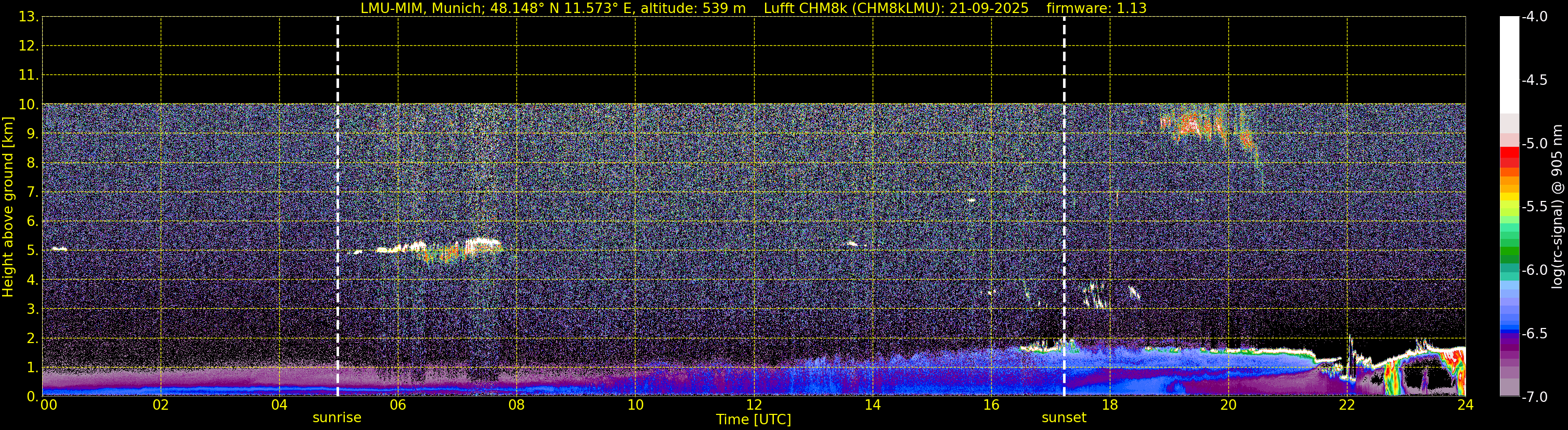The width and height of the screenshot is (1568, 430).
Task: Click the colorbar tick label "-6.5"
Action: pos(1534,334)
